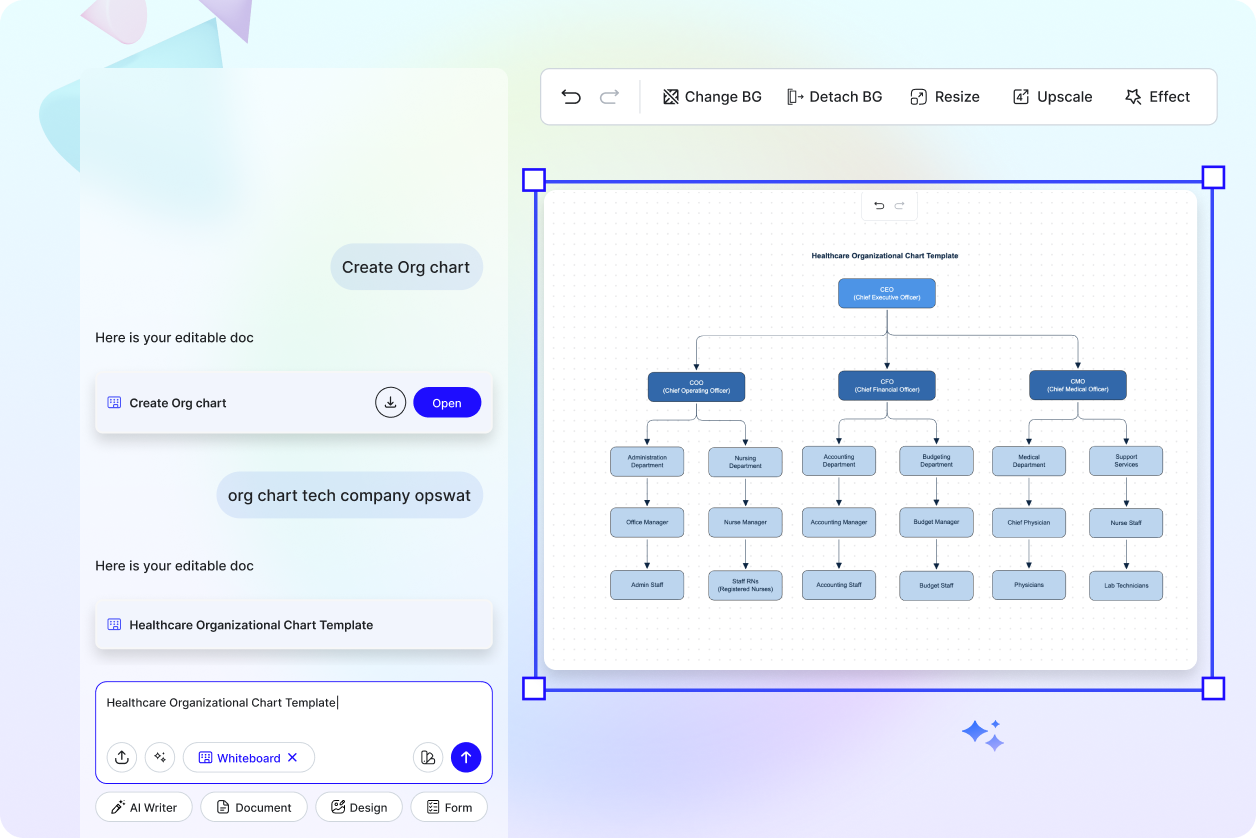Redo an edit in the top toolbar

608,96
